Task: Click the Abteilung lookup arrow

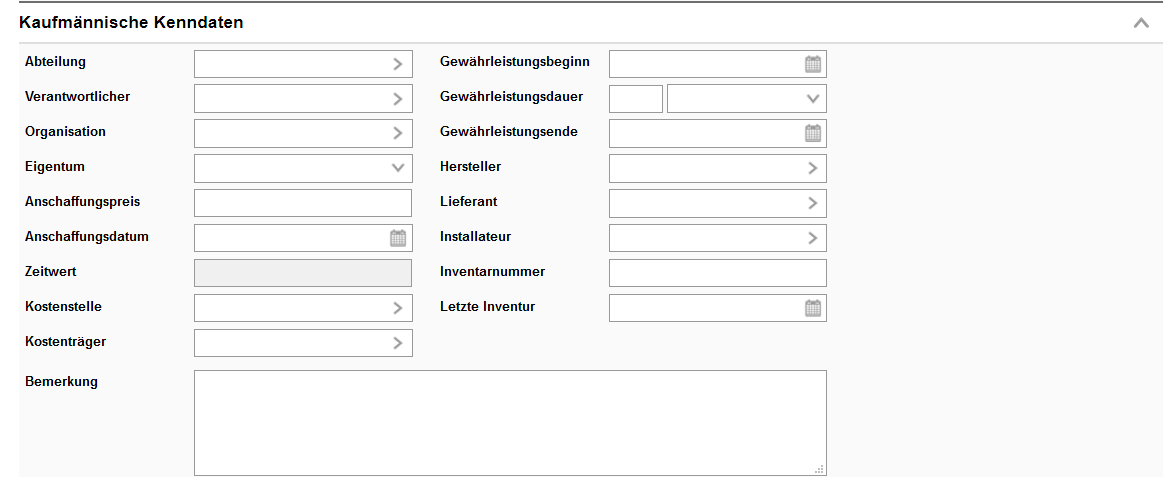Action: pyautogui.click(x=398, y=64)
